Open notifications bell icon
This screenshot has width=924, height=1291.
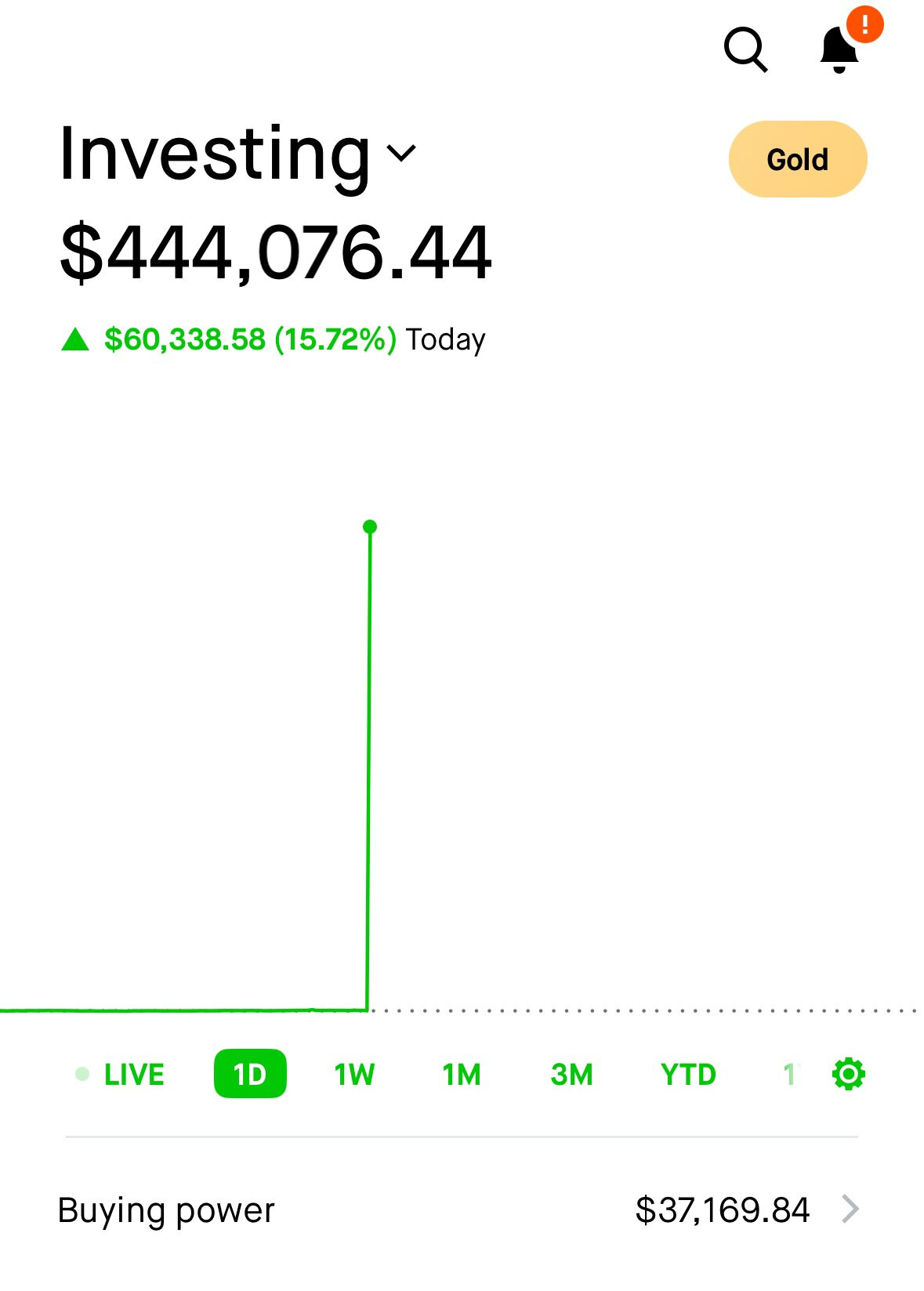click(839, 50)
